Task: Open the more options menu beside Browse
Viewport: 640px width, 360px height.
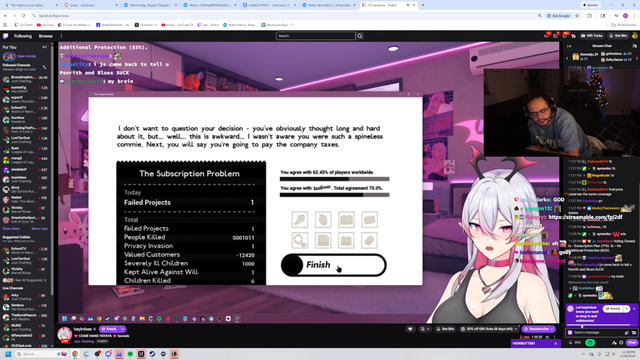Action: [61, 36]
